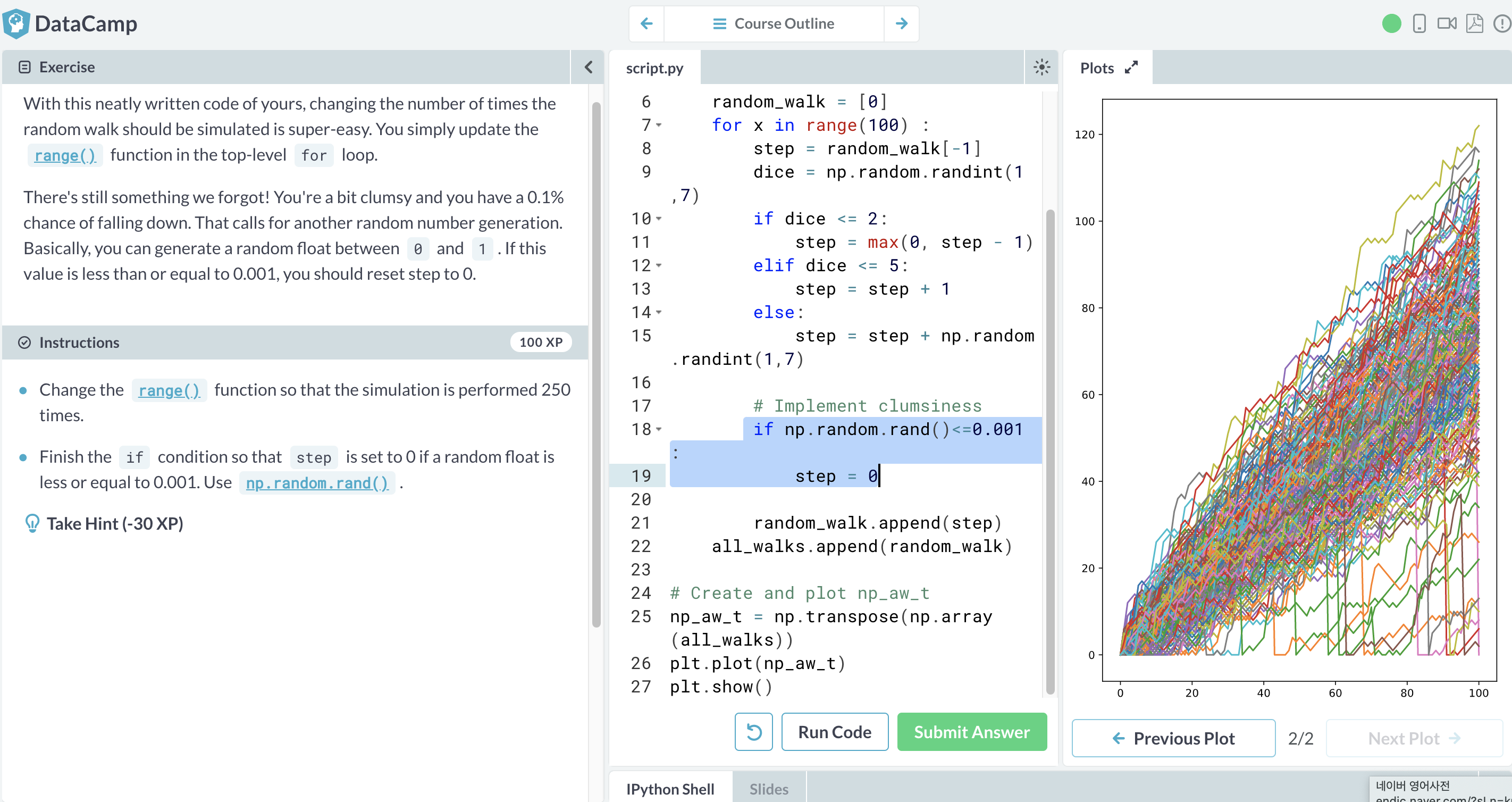
Task: Open the Course Outline menu
Action: click(774, 23)
